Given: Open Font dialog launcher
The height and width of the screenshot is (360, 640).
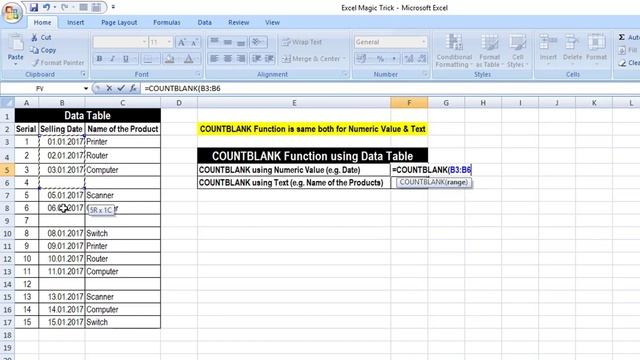Looking at the screenshot, I should (x=198, y=74).
